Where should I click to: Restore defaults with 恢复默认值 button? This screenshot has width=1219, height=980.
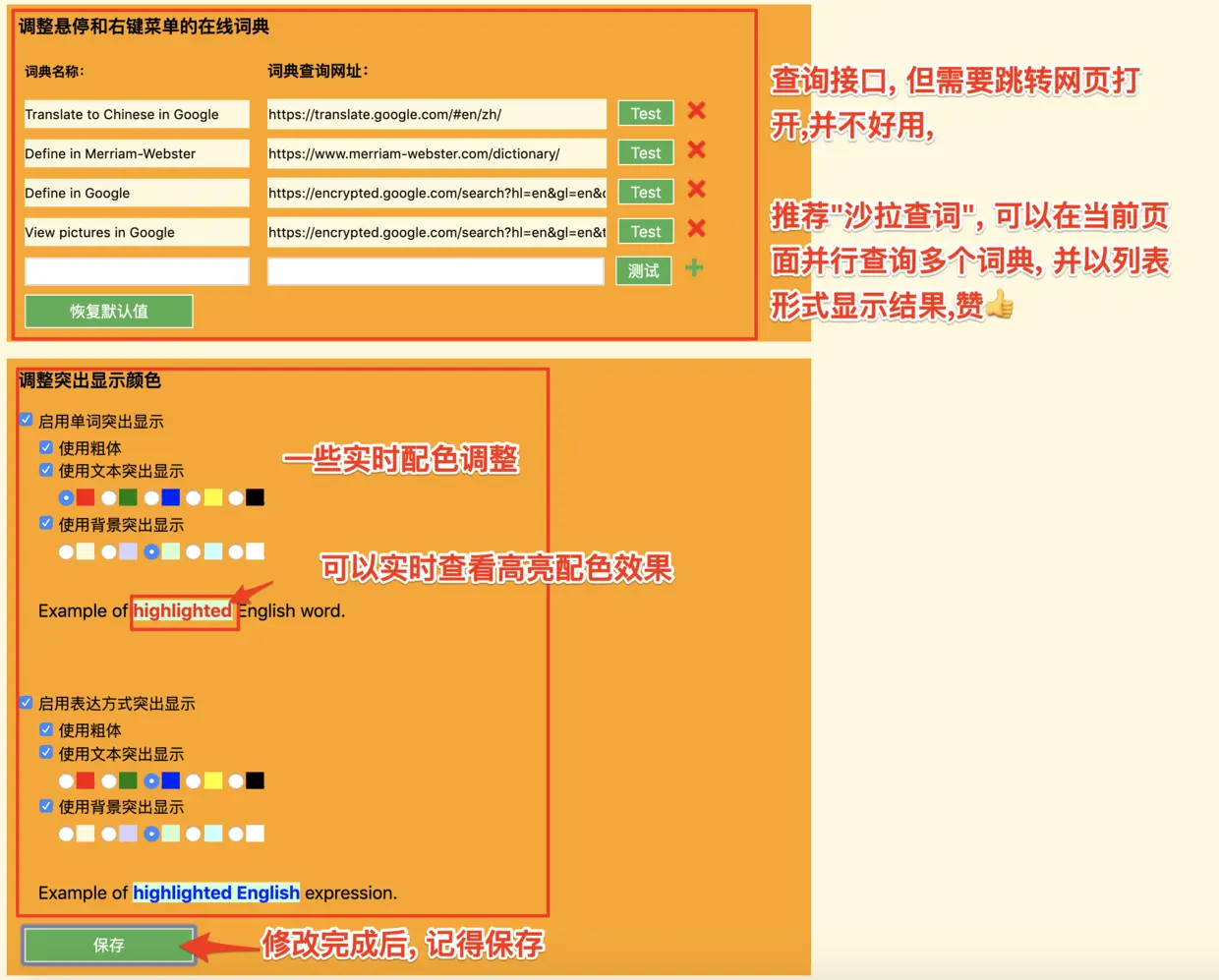click(x=109, y=312)
